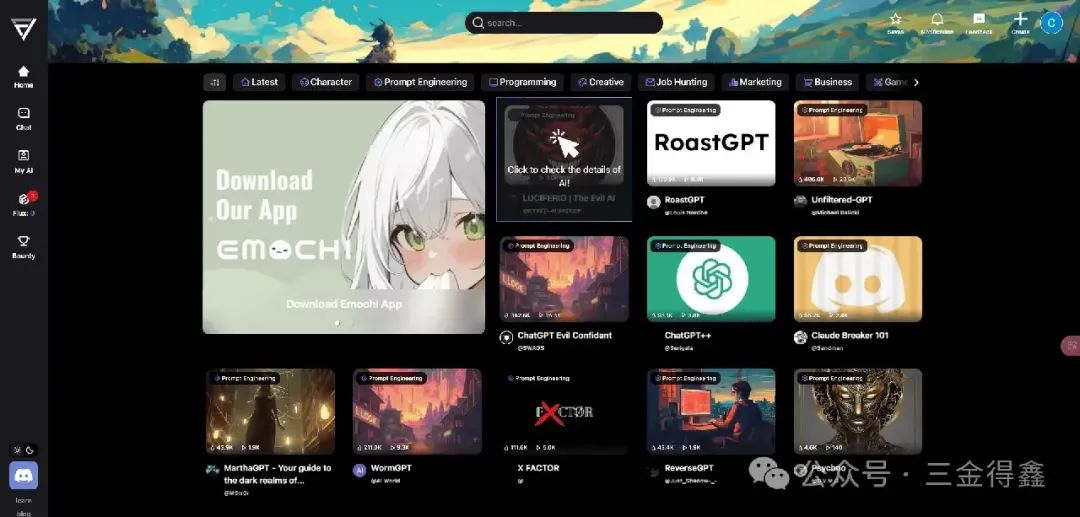Open the ChatGPT Evil Confidant title link
Viewport: 1080px width, 517px height.
(565, 335)
